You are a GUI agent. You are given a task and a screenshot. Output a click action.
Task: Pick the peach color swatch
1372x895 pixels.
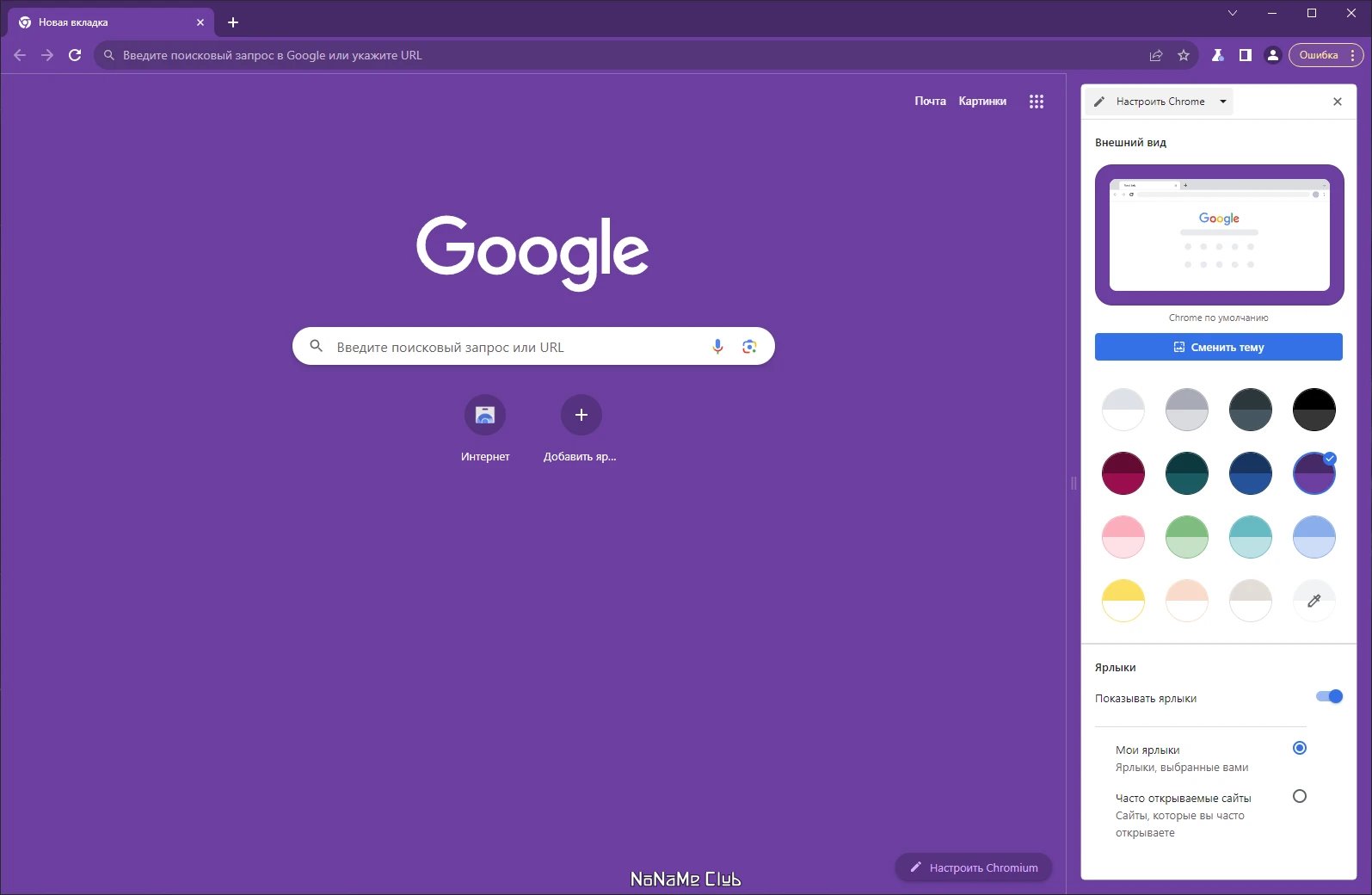1187,601
